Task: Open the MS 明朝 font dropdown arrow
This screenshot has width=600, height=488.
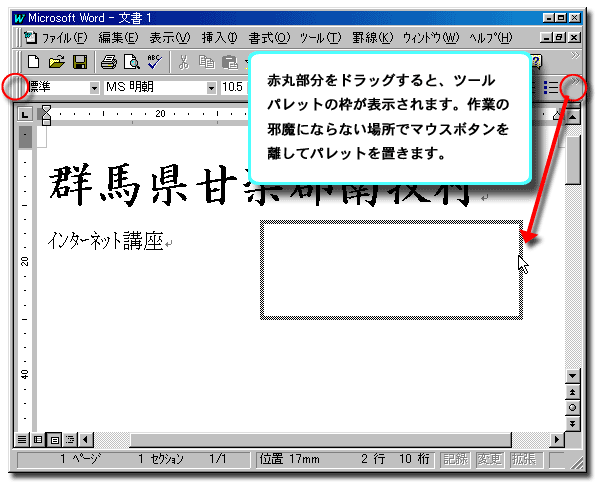Action: tap(211, 88)
